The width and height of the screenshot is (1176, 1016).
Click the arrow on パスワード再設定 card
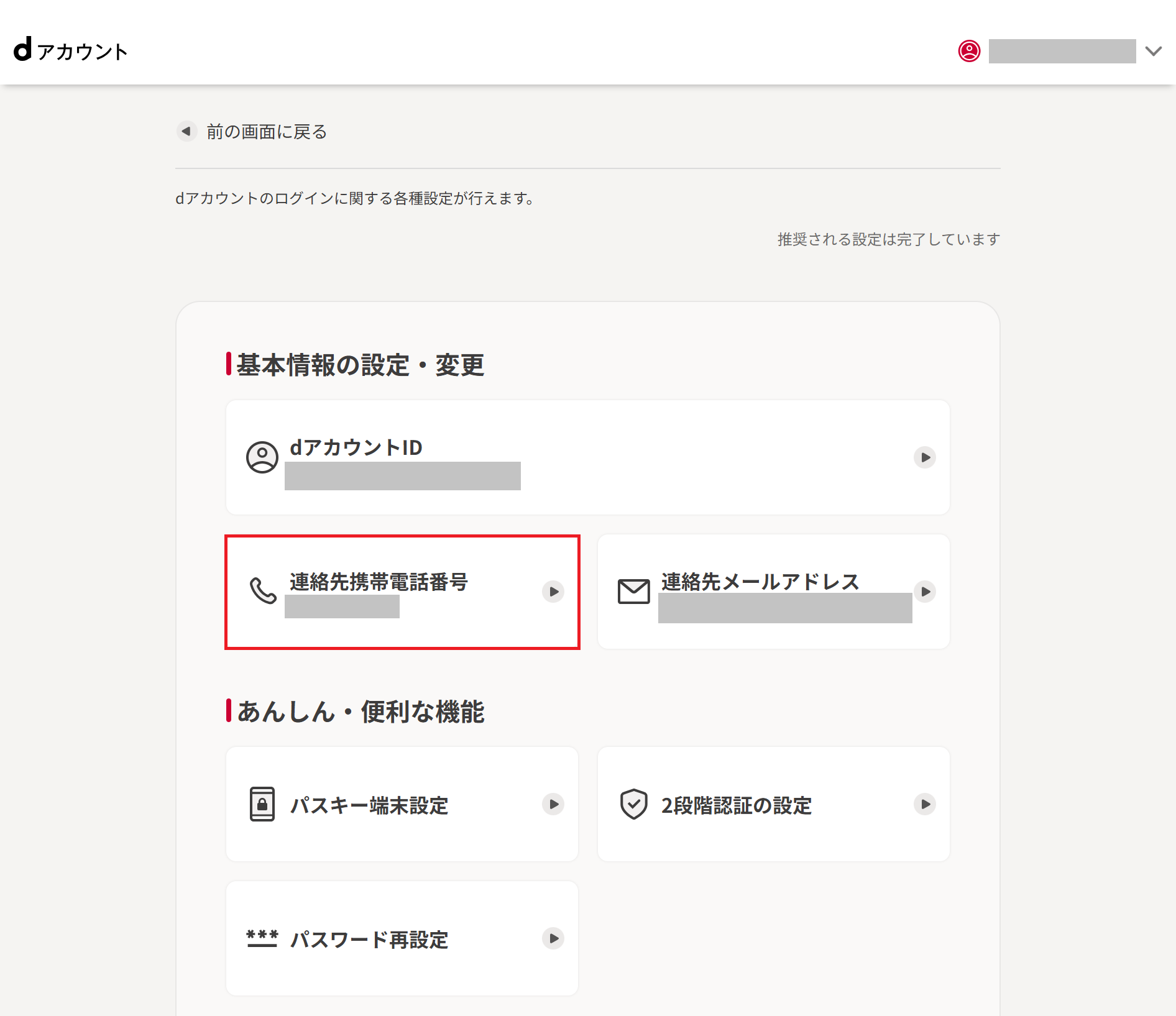553,938
